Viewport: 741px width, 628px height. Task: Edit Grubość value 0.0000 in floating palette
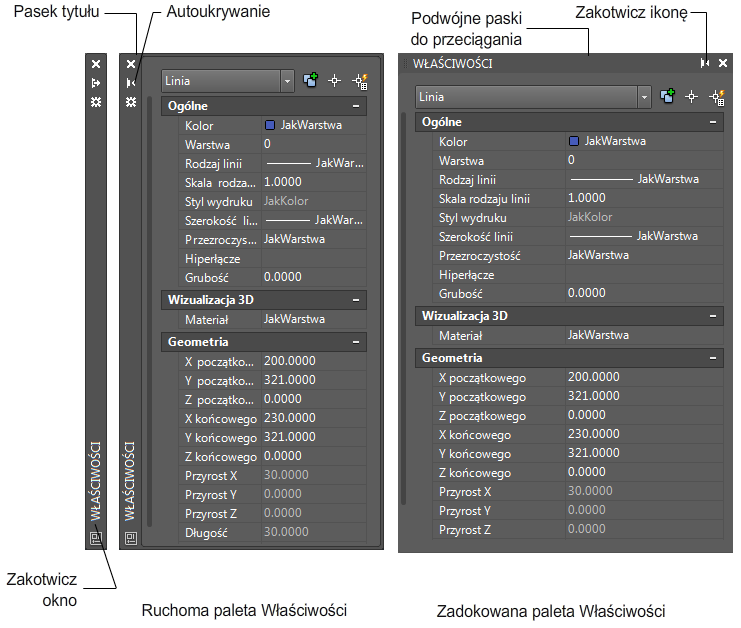click(x=314, y=277)
